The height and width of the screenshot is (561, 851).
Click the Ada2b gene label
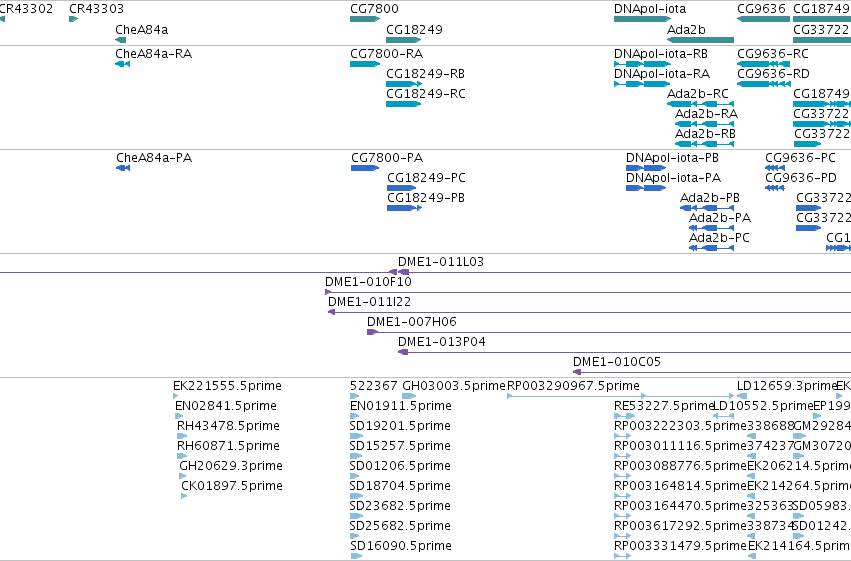pyautogui.click(x=686, y=29)
